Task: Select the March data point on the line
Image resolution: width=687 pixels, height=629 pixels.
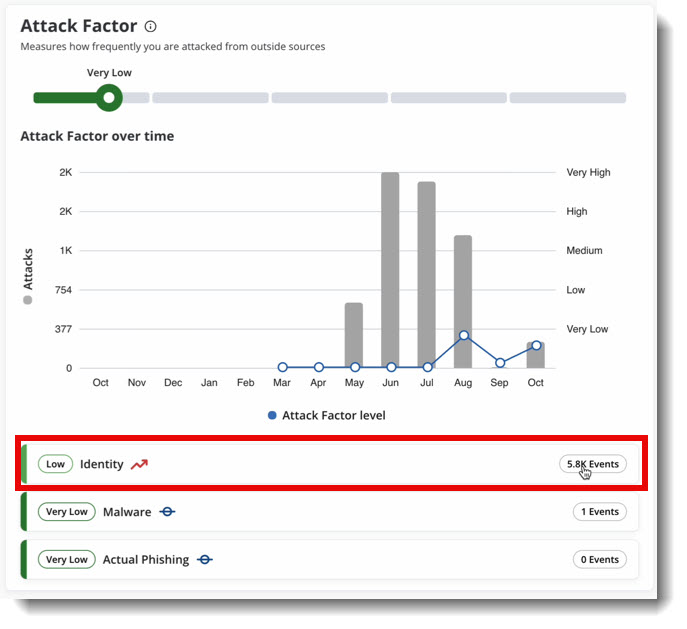Action: tap(282, 367)
